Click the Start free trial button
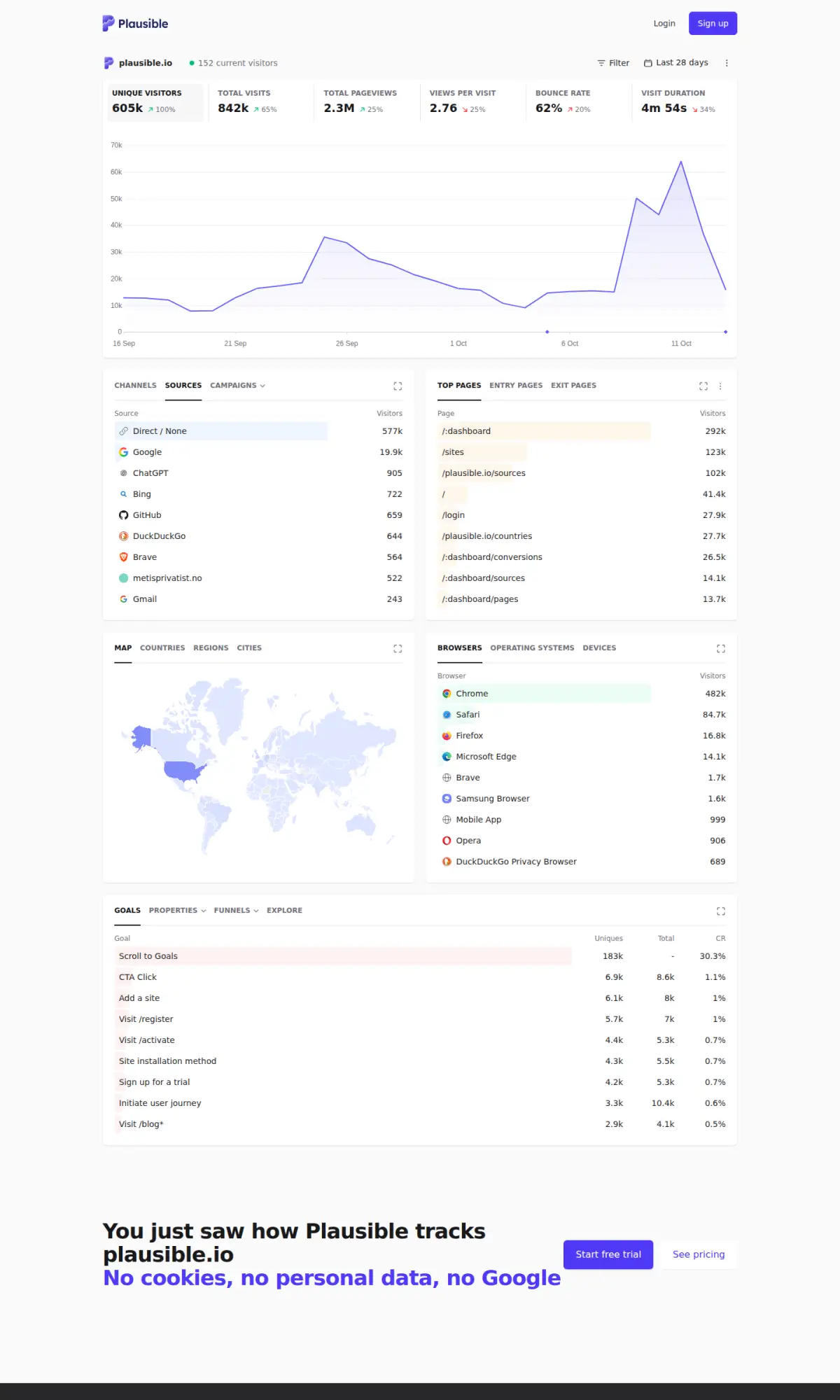This screenshot has width=840, height=1400. [608, 1254]
